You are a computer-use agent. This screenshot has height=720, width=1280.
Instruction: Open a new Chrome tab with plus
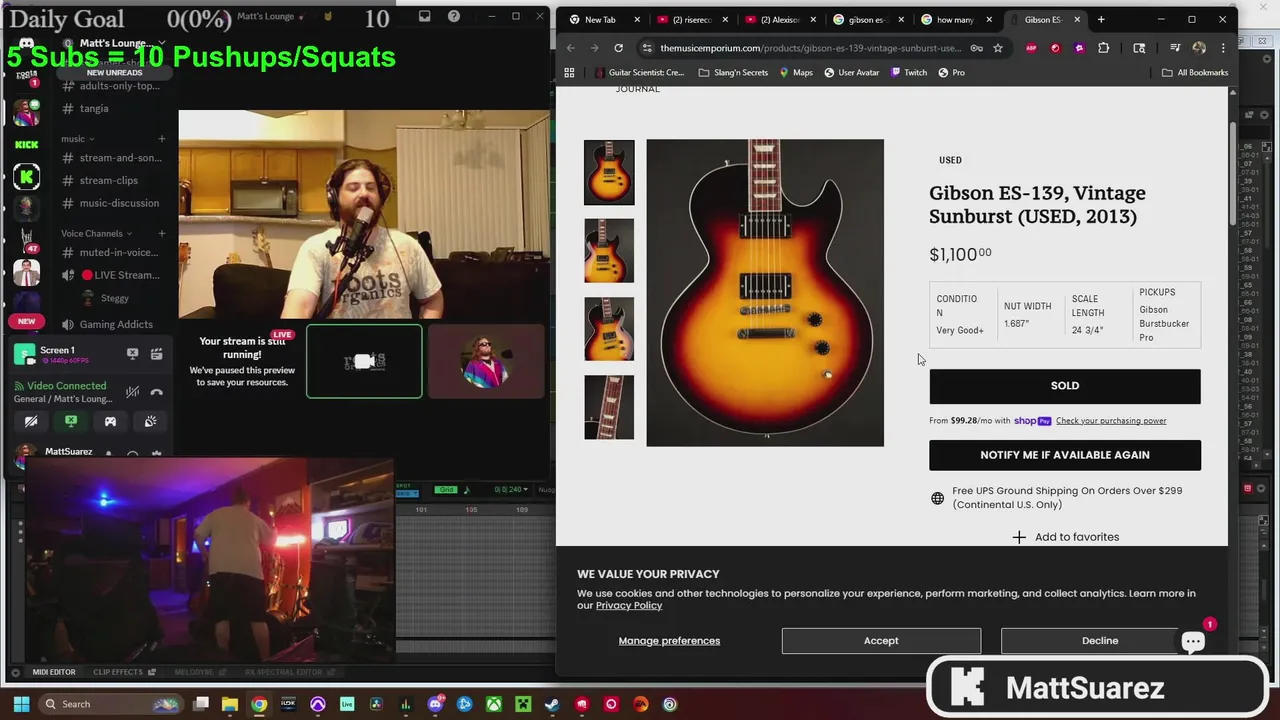1101,19
